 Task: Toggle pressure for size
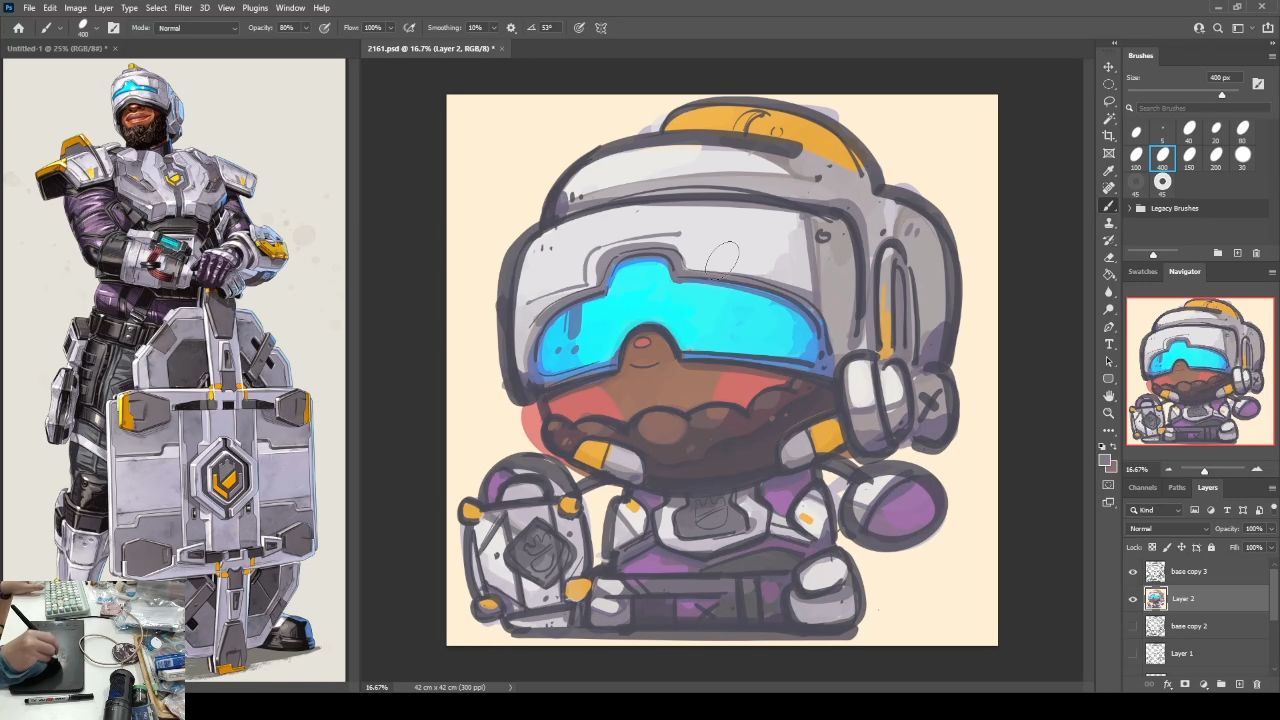[x=579, y=28]
